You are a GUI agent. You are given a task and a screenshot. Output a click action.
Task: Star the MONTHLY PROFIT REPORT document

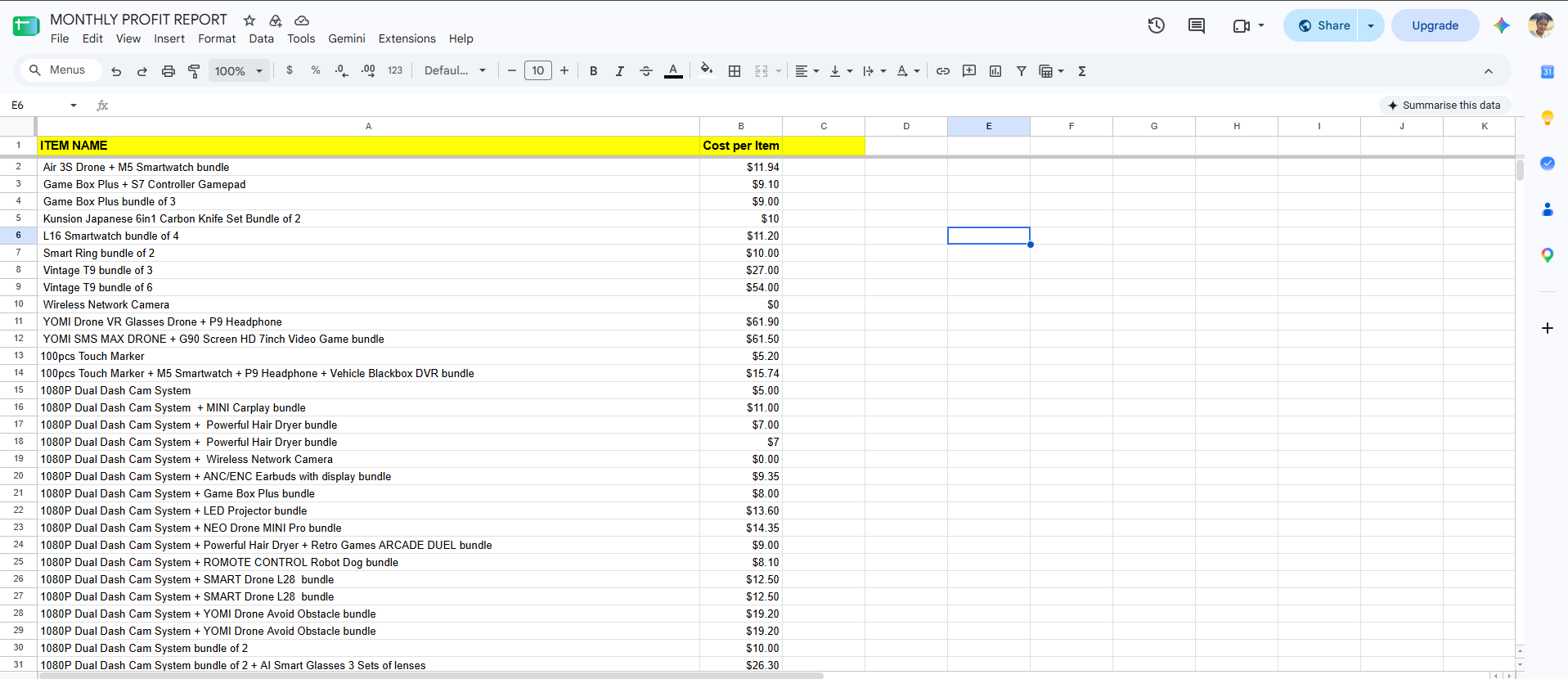click(x=249, y=20)
